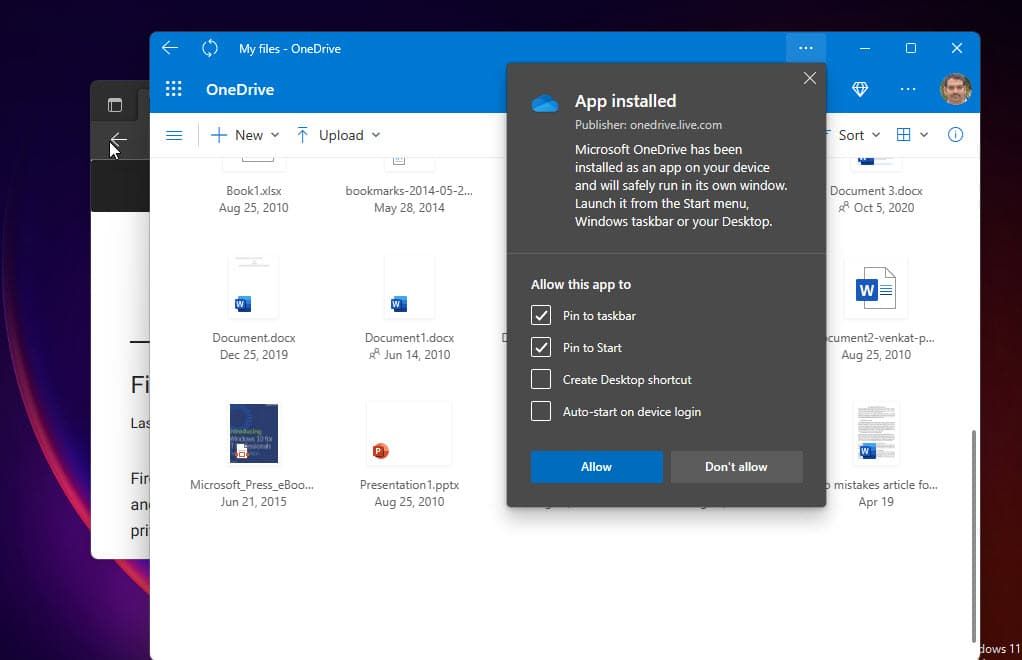Go back using the OneDrive title bar arrow

pyautogui.click(x=170, y=48)
